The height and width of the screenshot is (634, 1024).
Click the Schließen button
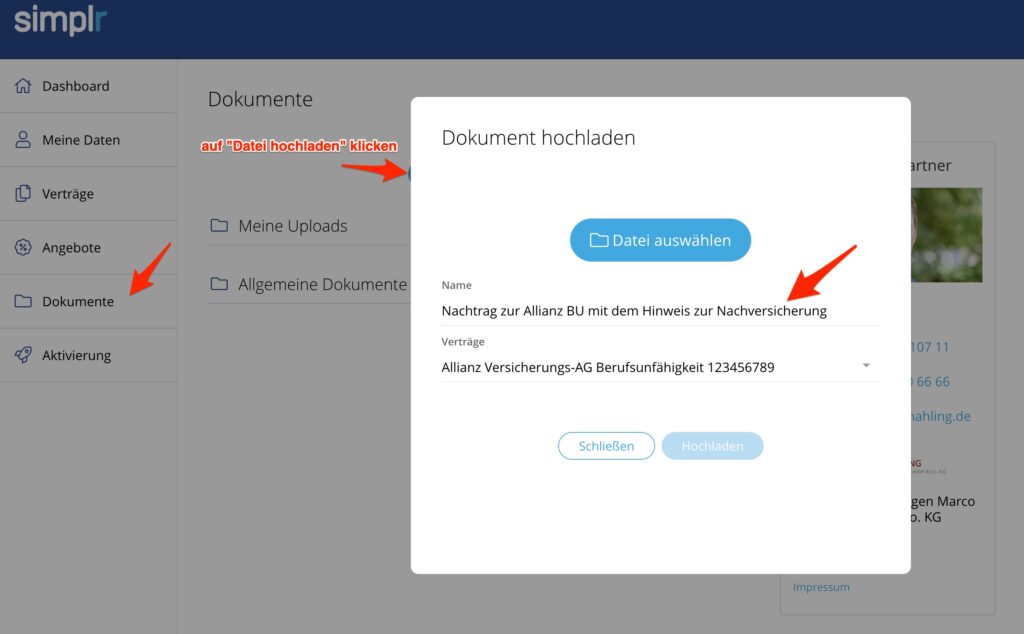coord(606,446)
